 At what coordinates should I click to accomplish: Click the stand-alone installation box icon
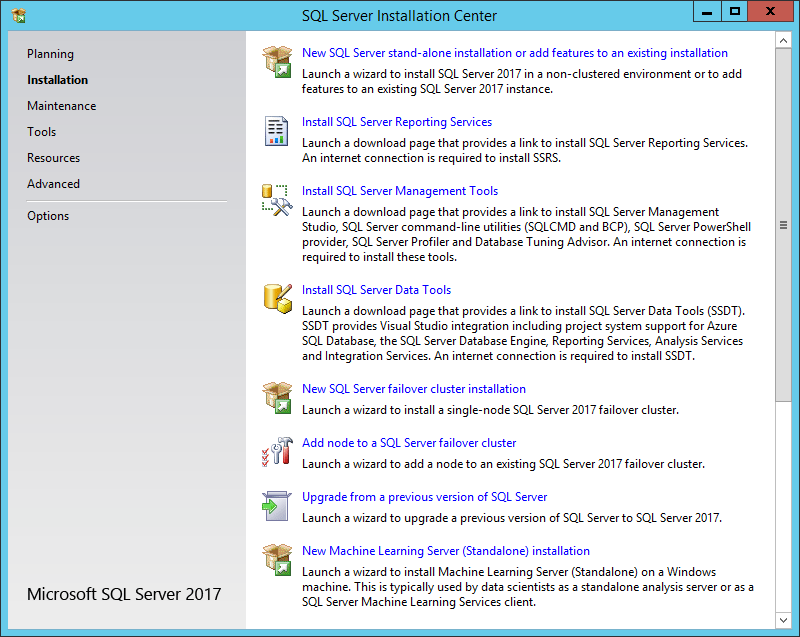(x=277, y=62)
